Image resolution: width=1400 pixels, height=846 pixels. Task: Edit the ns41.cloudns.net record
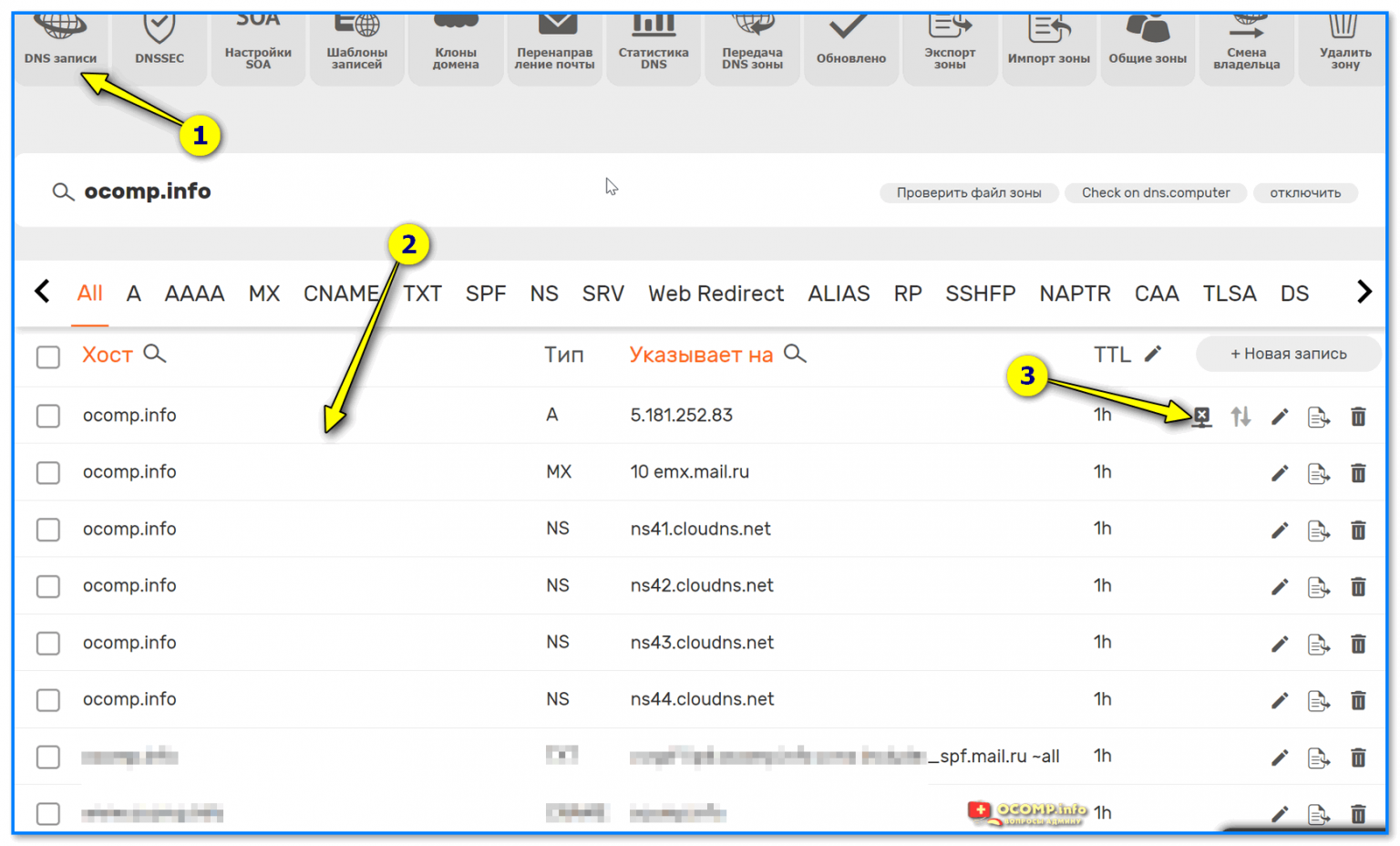[1280, 531]
